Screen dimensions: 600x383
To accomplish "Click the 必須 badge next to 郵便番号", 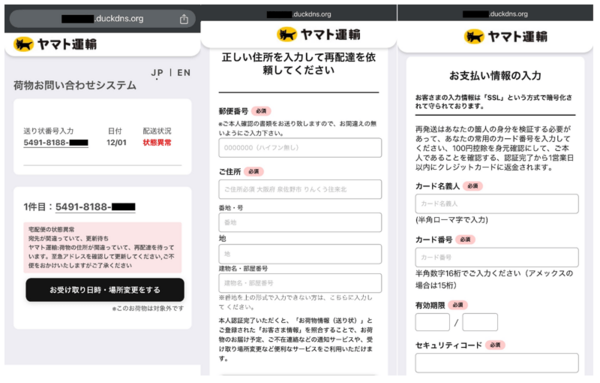I will tap(261, 111).
